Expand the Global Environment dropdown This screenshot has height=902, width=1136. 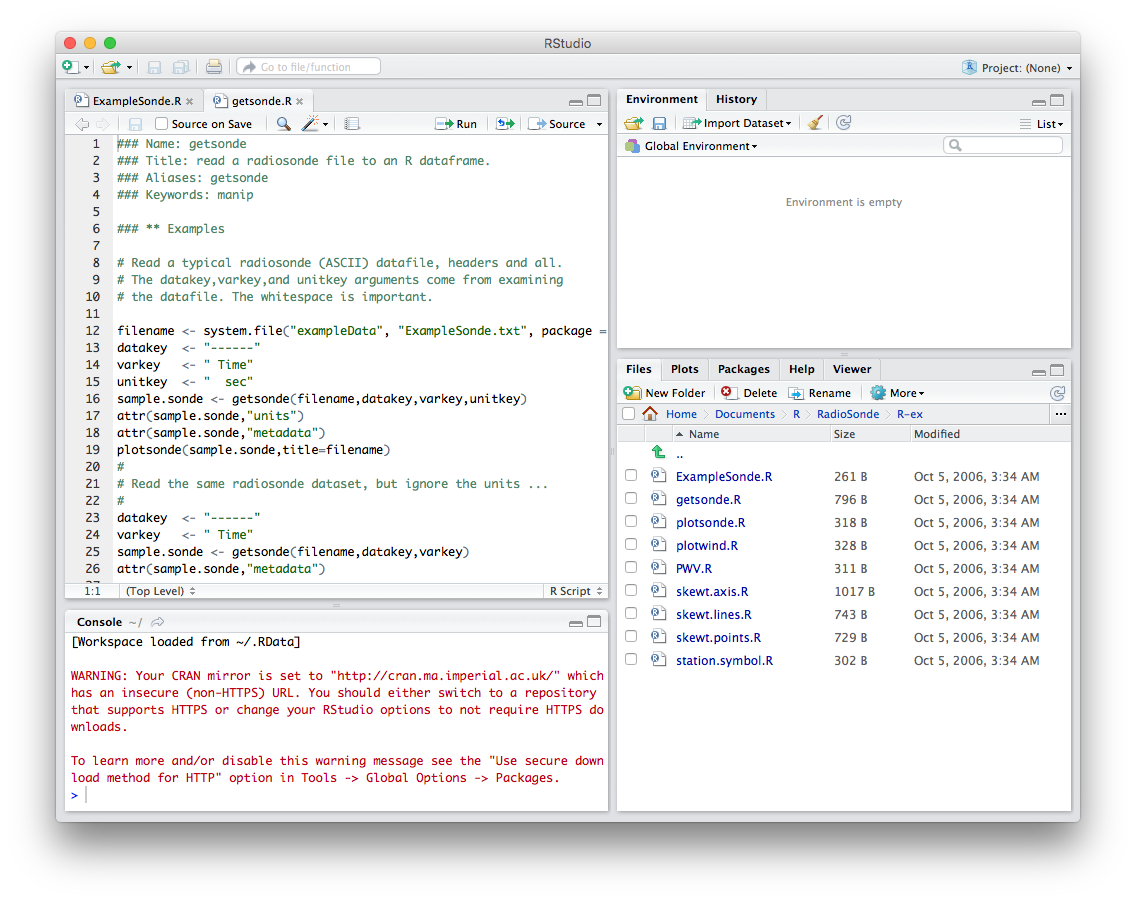tap(698, 146)
